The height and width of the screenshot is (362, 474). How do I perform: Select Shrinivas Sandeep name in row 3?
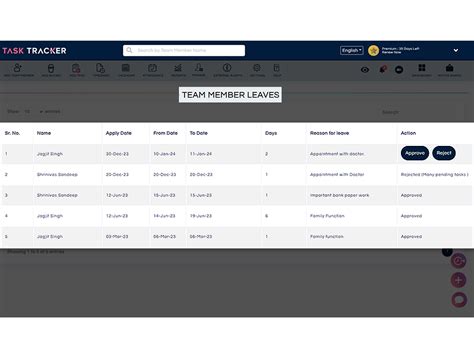[x=57, y=195]
